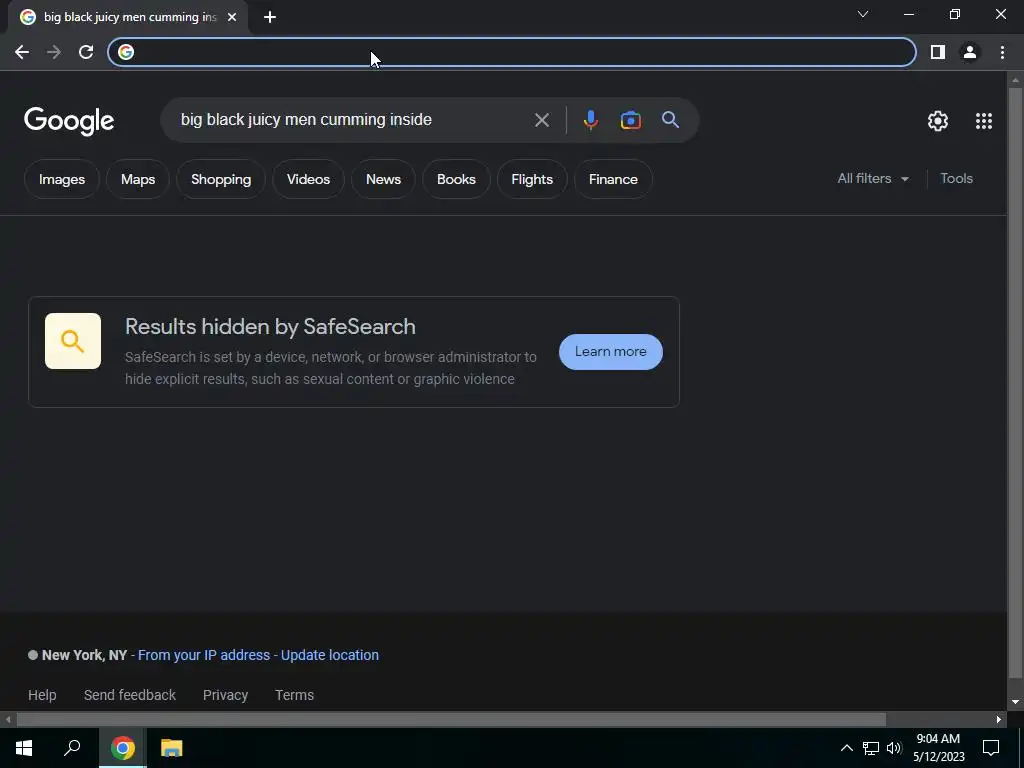Open Windows taskbar search
Viewport: 1024px width, 768px height.
[x=72, y=748]
